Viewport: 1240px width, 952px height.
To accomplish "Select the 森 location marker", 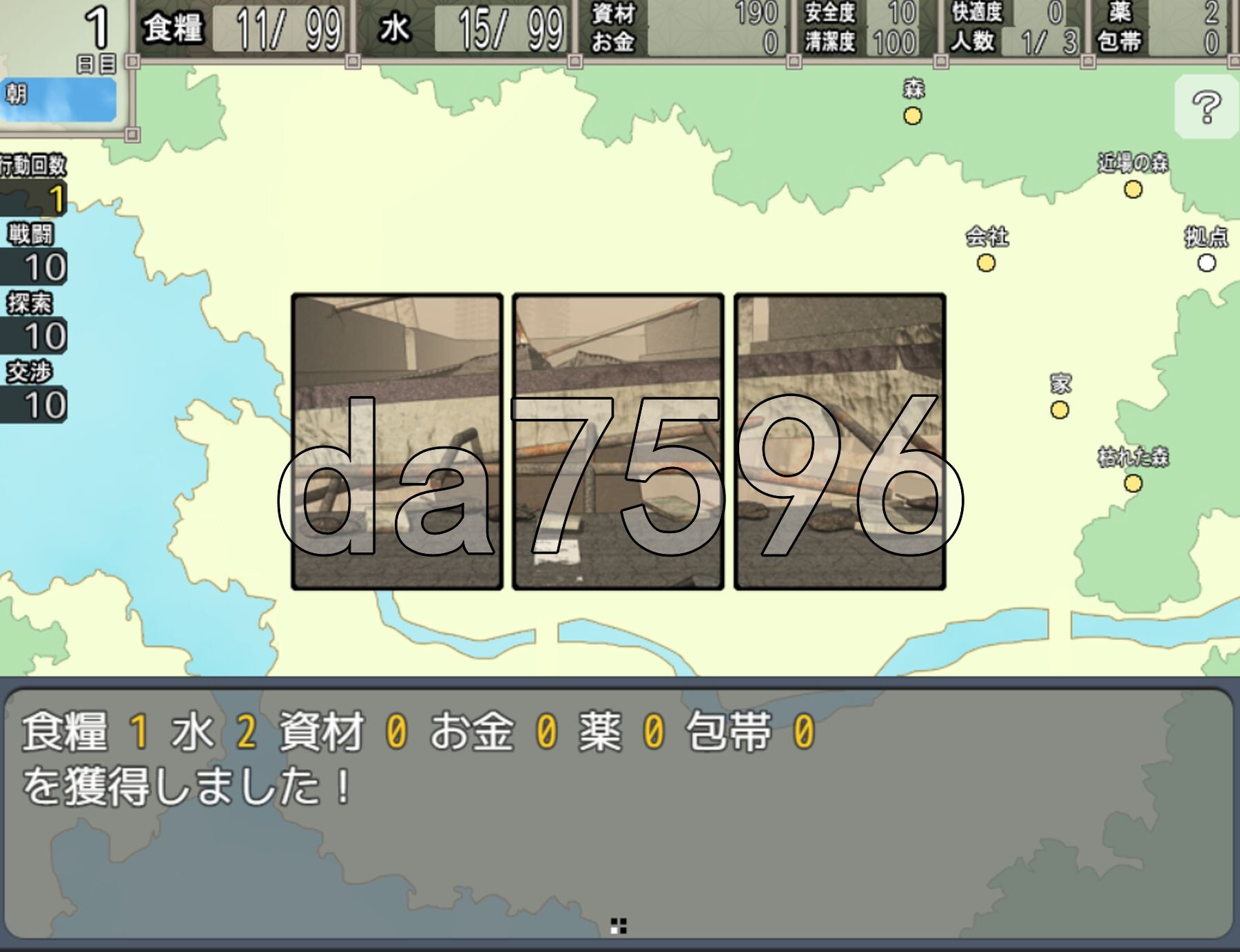I will (x=913, y=116).
